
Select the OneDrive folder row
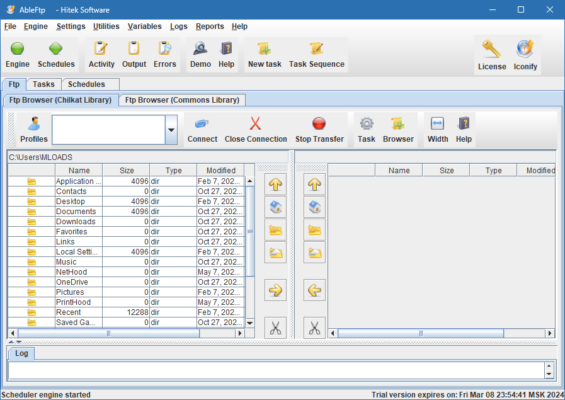pos(126,282)
